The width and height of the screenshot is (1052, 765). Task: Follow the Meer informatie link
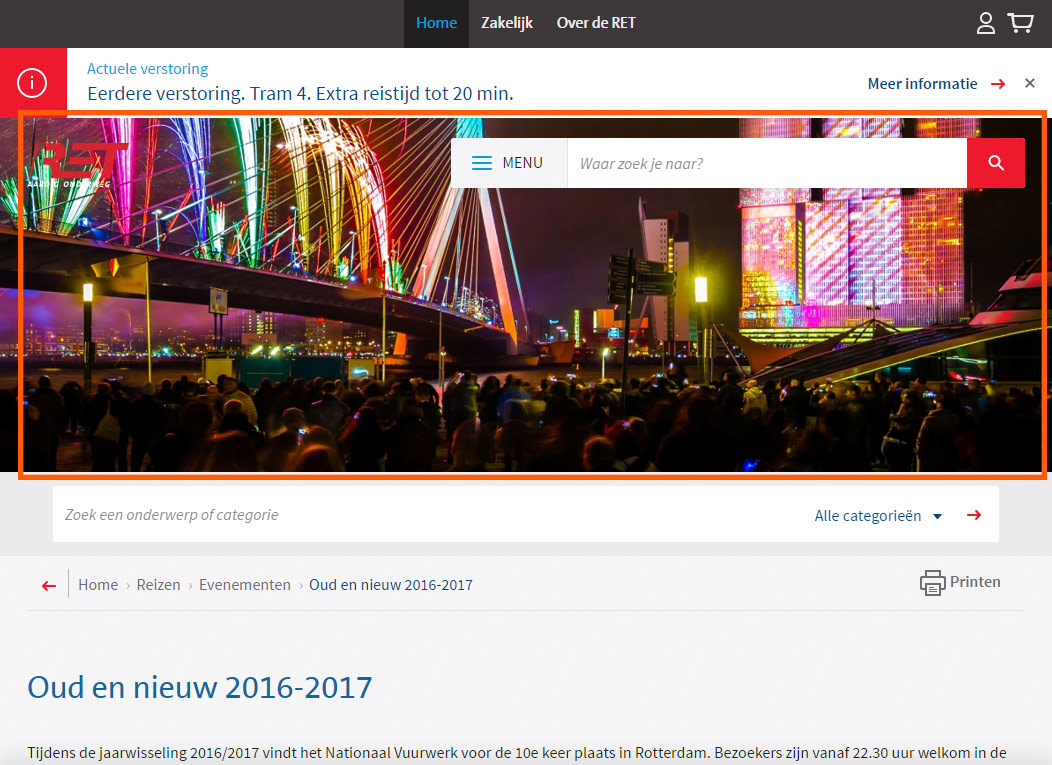click(x=922, y=84)
